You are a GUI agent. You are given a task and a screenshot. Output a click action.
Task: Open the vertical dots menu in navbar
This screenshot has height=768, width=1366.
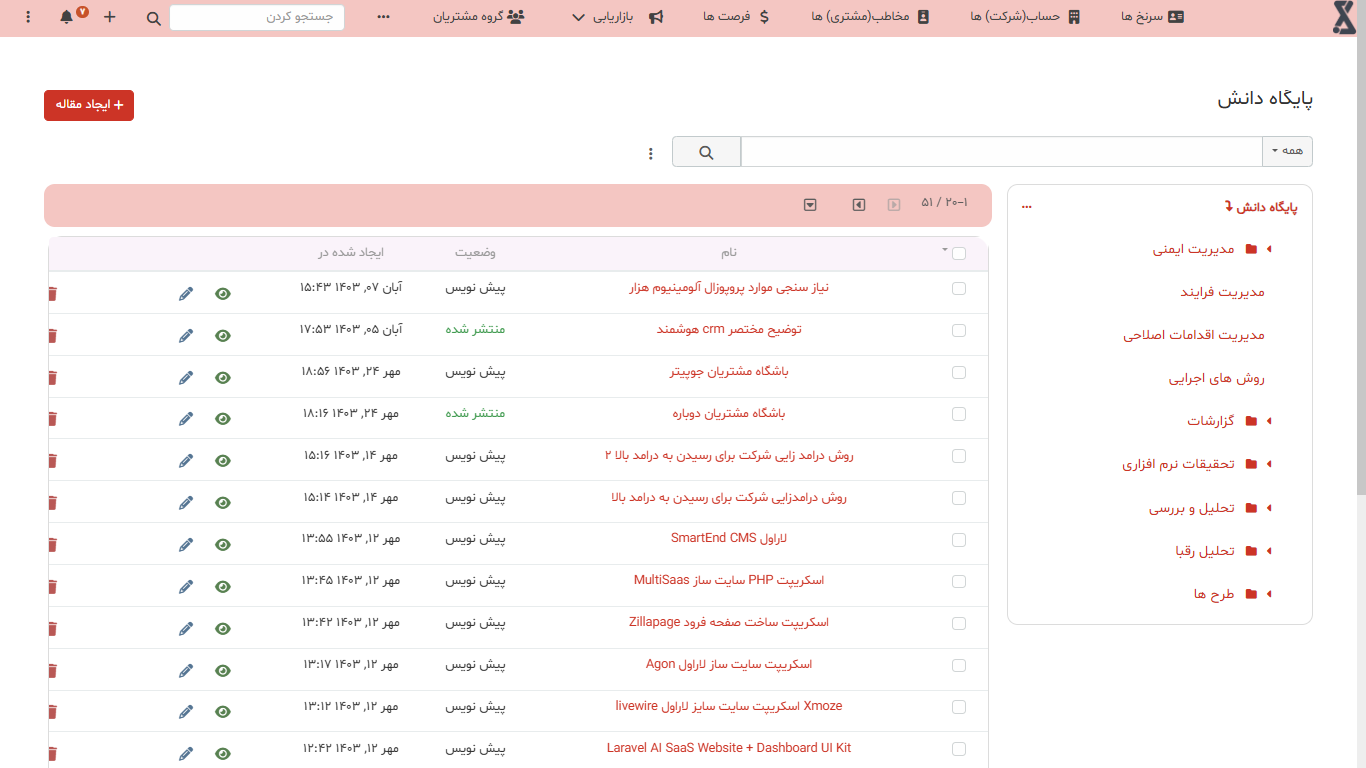27,17
